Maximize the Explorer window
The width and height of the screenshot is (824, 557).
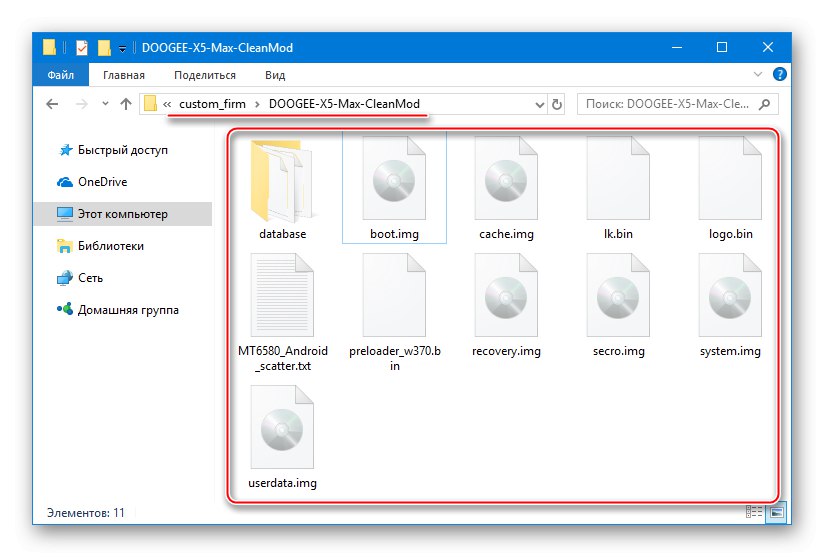(722, 47)
